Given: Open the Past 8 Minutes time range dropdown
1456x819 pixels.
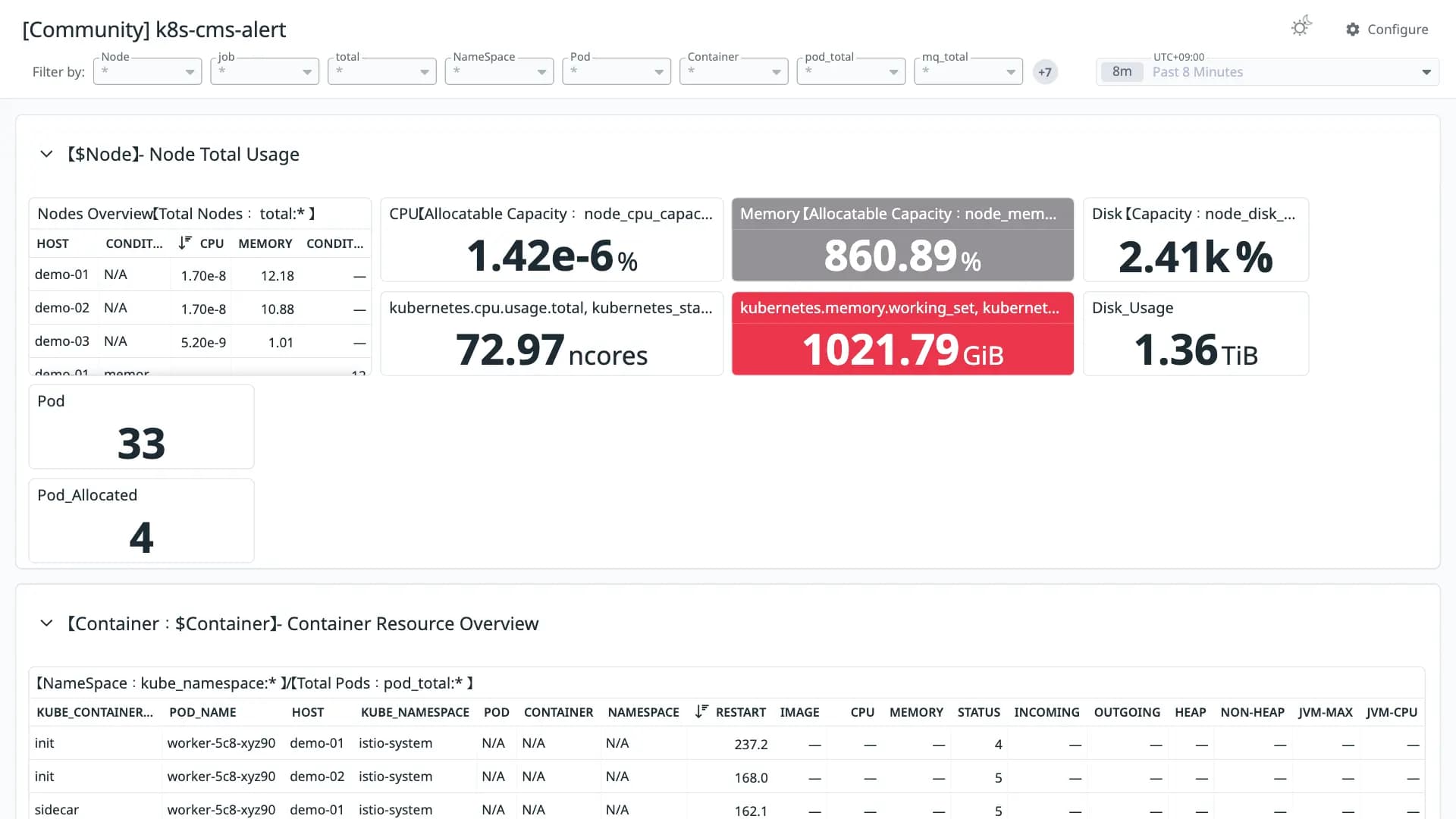Looking at the screenshot, I should click(x=1267, y=71).
